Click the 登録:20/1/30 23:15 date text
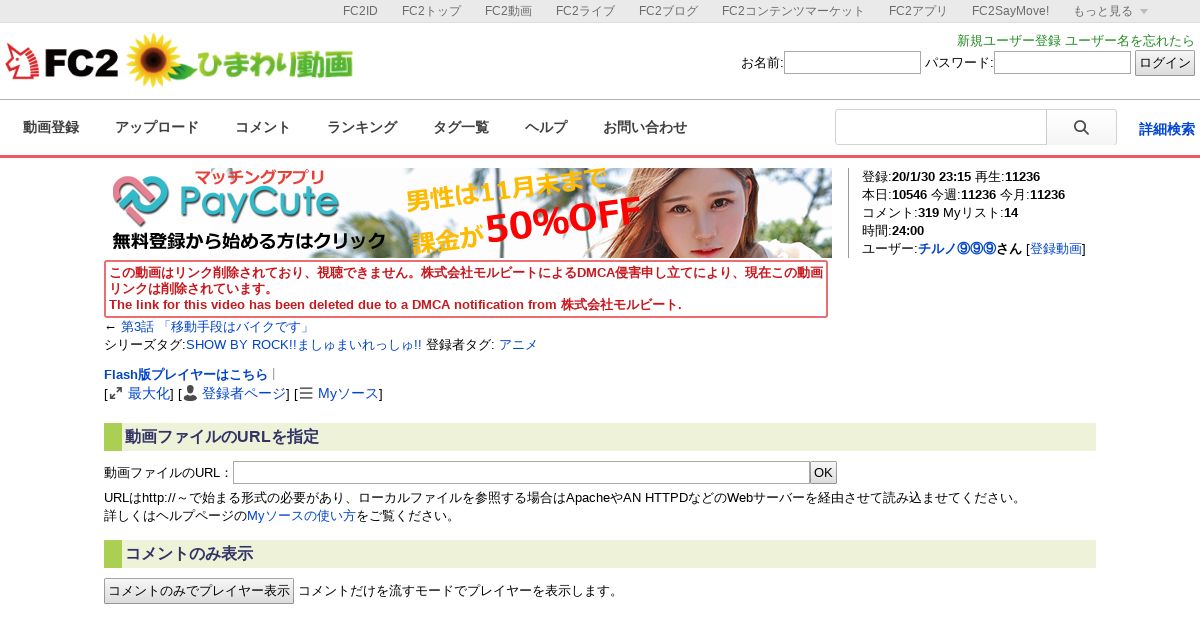1200x630 pixels. pyautogui.click(x=916, y=177)
